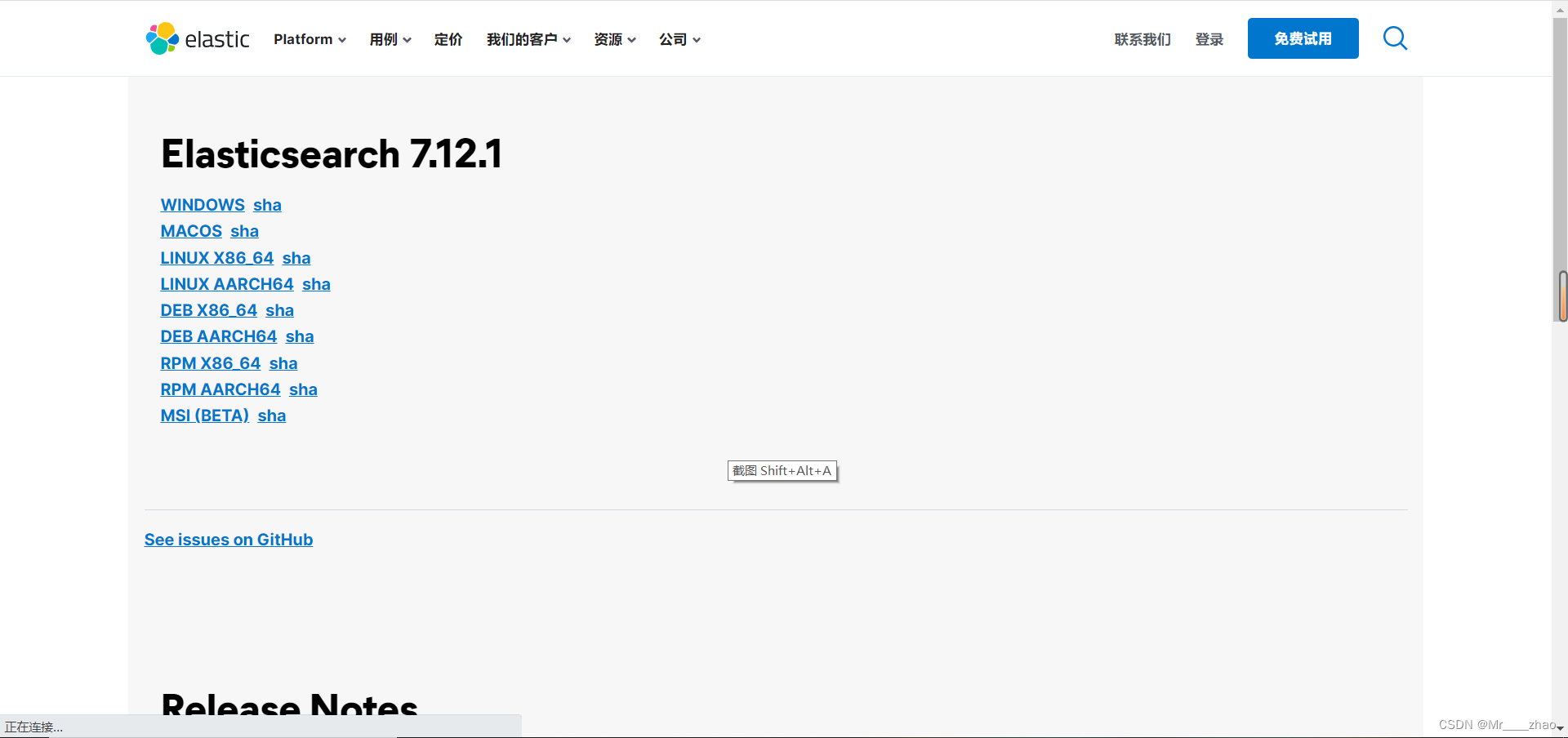This screenshot has width=1568, height=738.
Task: Click the scrollbar down arrow
Action: click(1560, 728)
